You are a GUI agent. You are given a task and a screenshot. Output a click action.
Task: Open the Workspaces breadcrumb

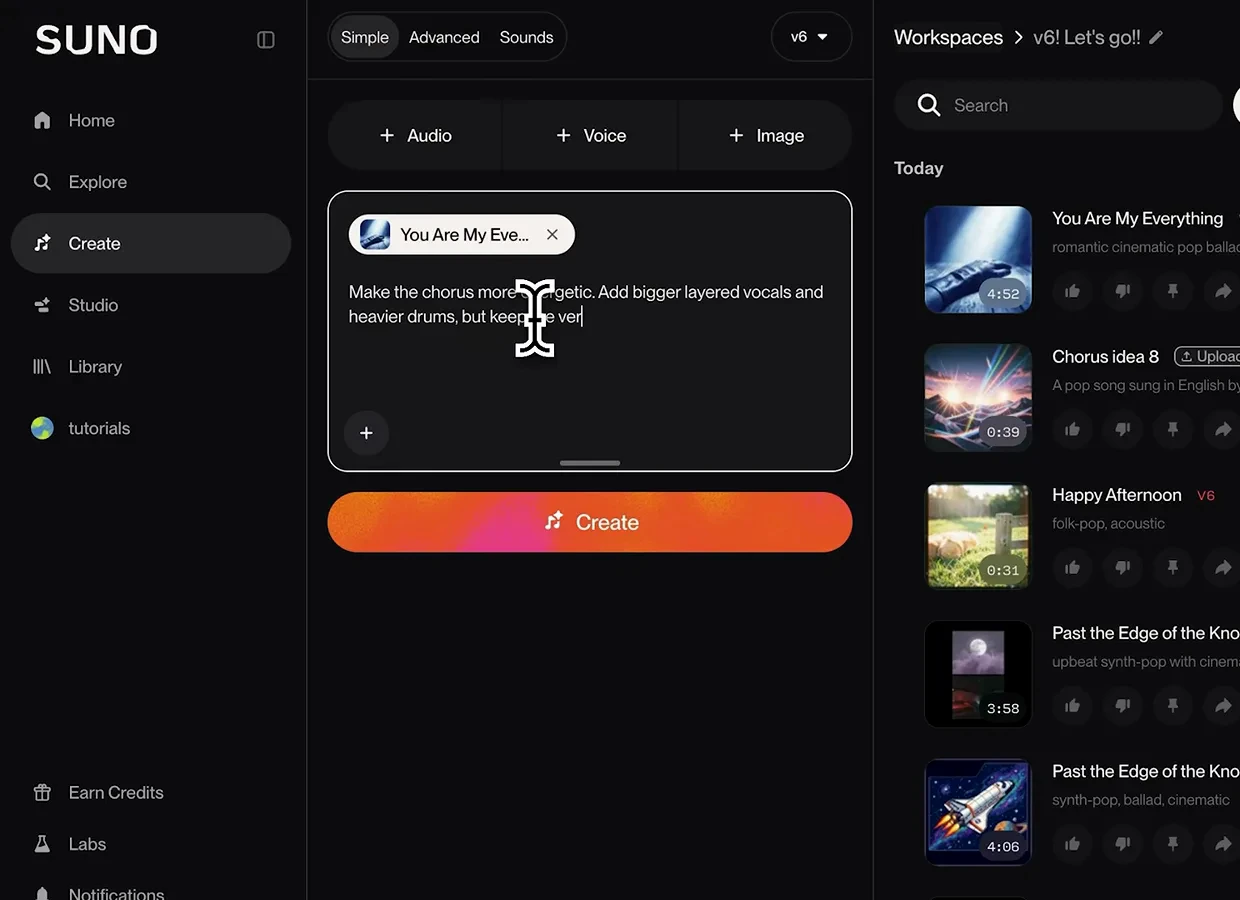coord(948,37)
